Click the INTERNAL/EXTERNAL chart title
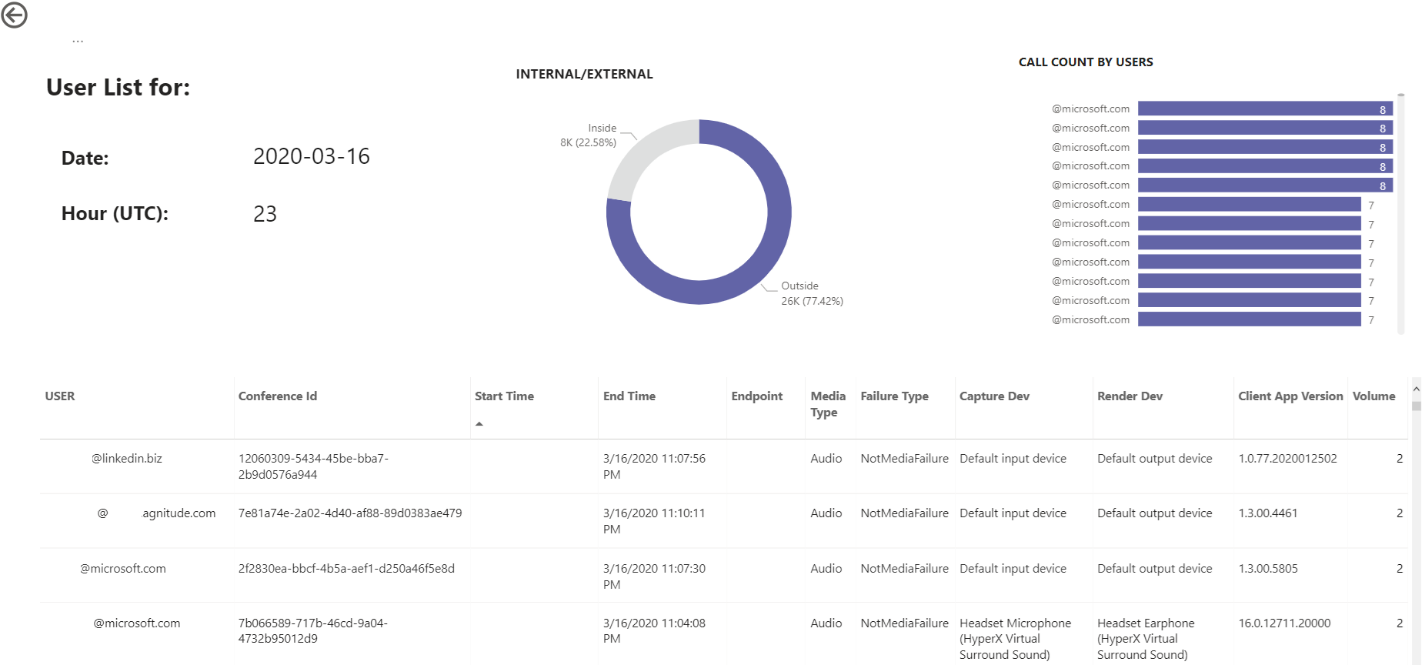 tap(584, 74)
